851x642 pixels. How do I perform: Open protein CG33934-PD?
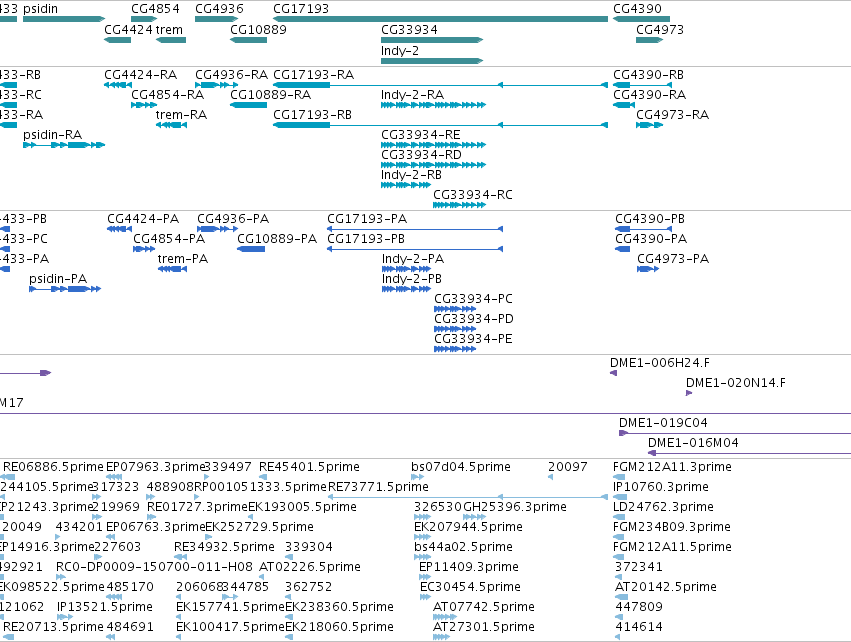pos(474,320)
